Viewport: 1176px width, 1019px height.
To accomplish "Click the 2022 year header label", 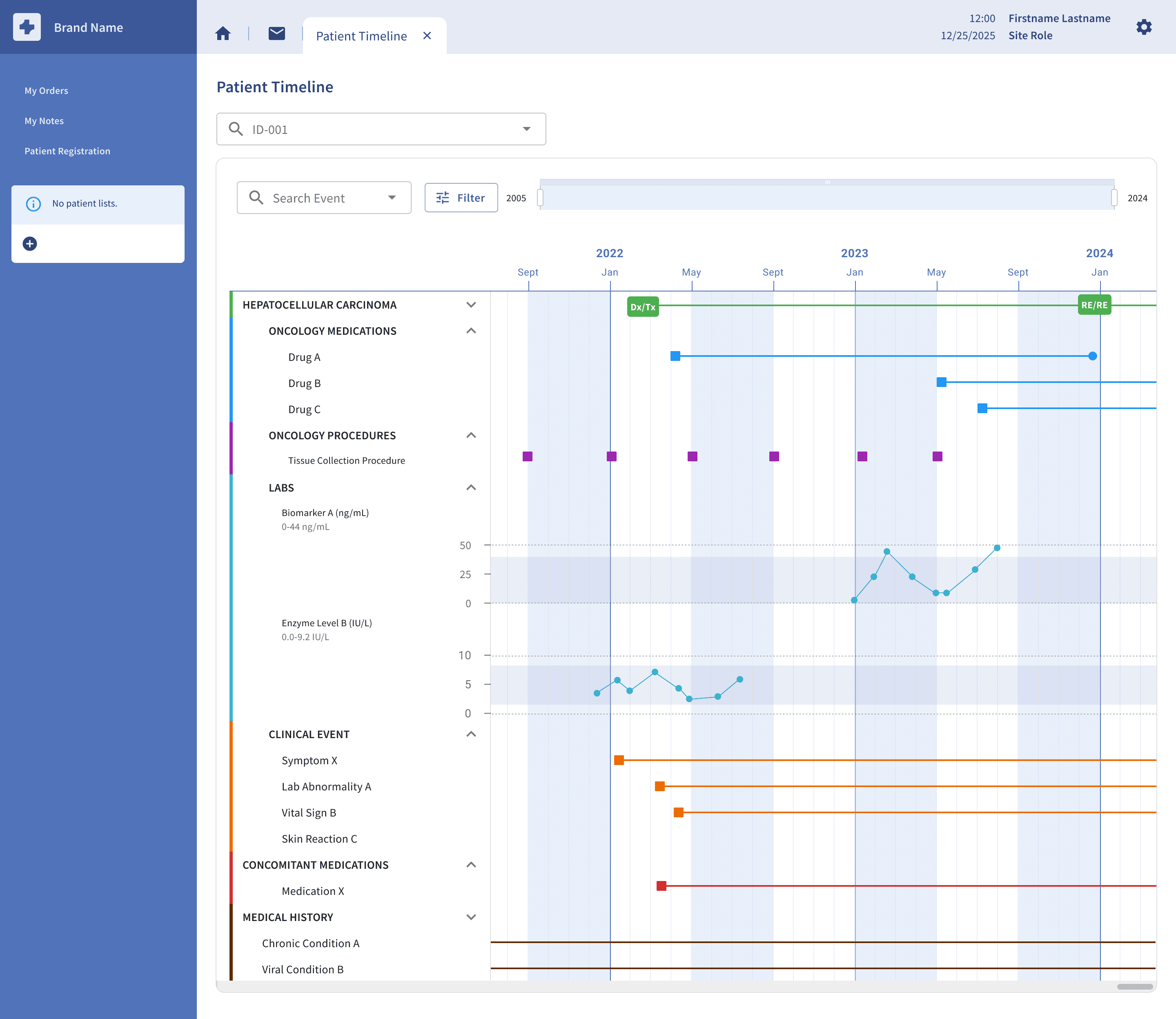I will 609,253.
